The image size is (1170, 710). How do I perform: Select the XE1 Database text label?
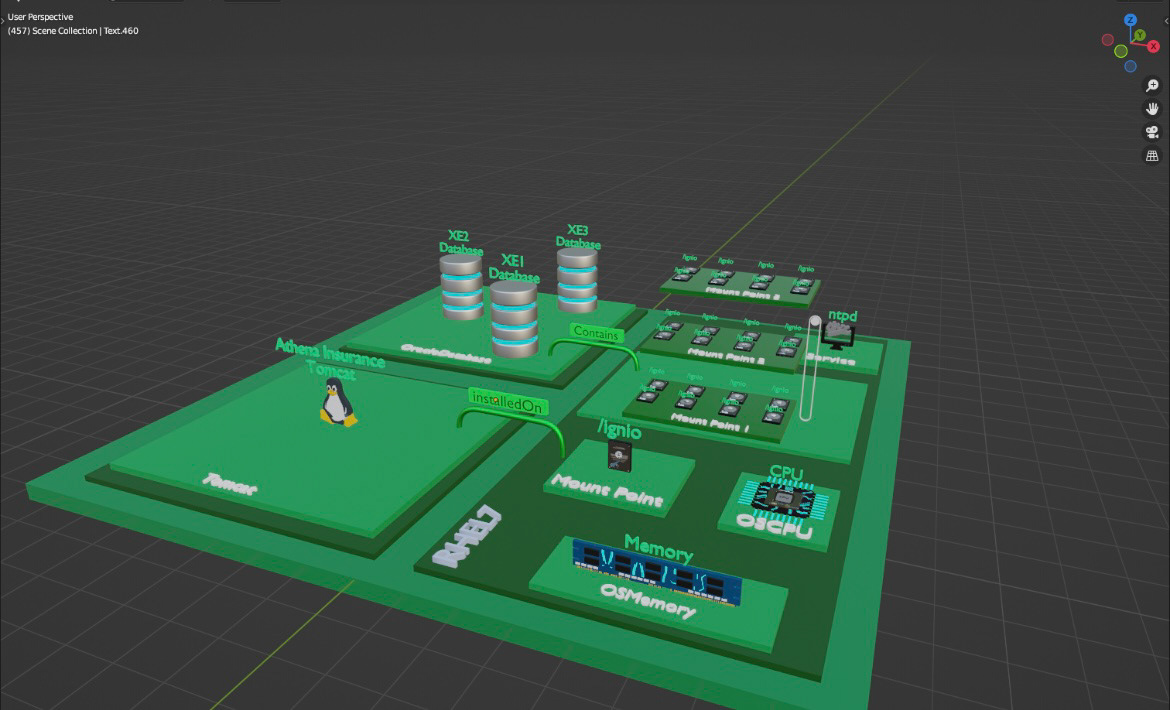(x=513, y=268)
